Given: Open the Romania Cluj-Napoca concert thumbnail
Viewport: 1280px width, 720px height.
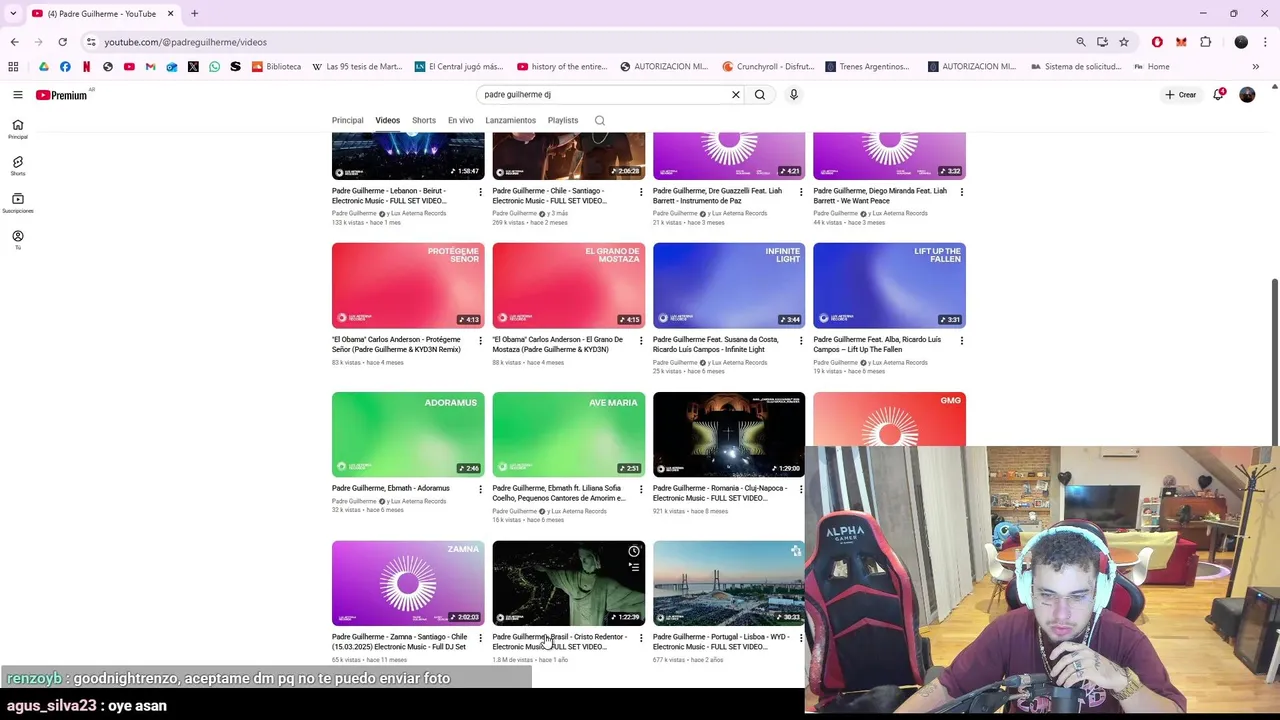Looking at the screenshot, I should (x=729, y=434).
